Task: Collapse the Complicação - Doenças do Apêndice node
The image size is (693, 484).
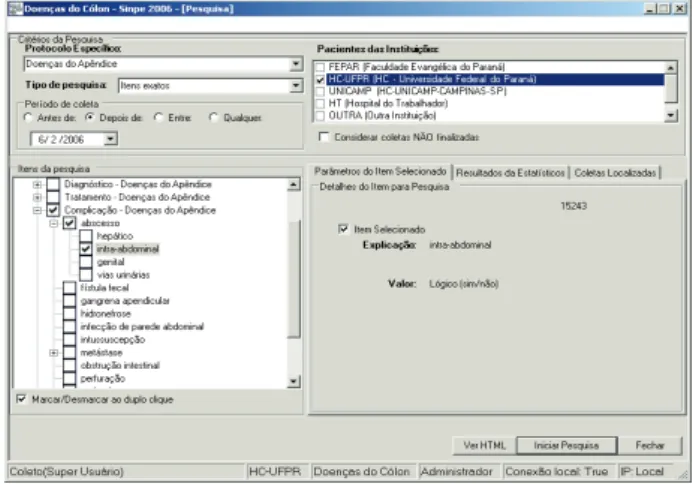Action: tap(38, 210)
